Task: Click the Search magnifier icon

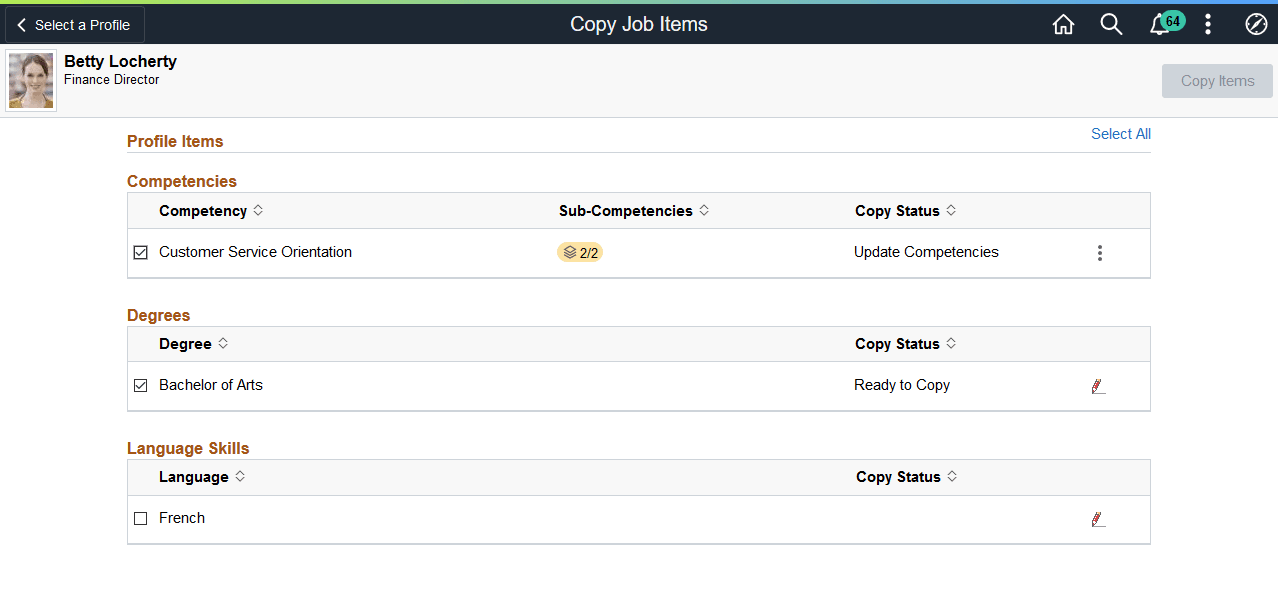Action: pos(1111,23)
